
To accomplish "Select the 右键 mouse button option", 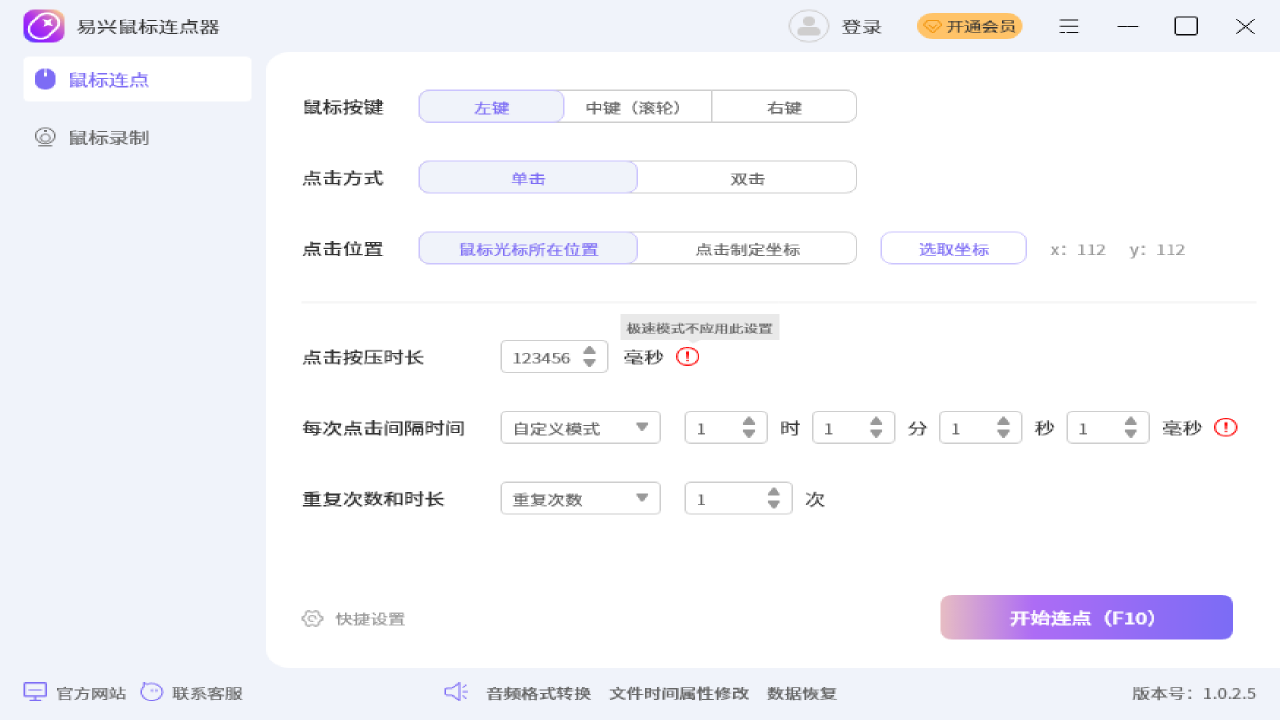I will 784,107.
